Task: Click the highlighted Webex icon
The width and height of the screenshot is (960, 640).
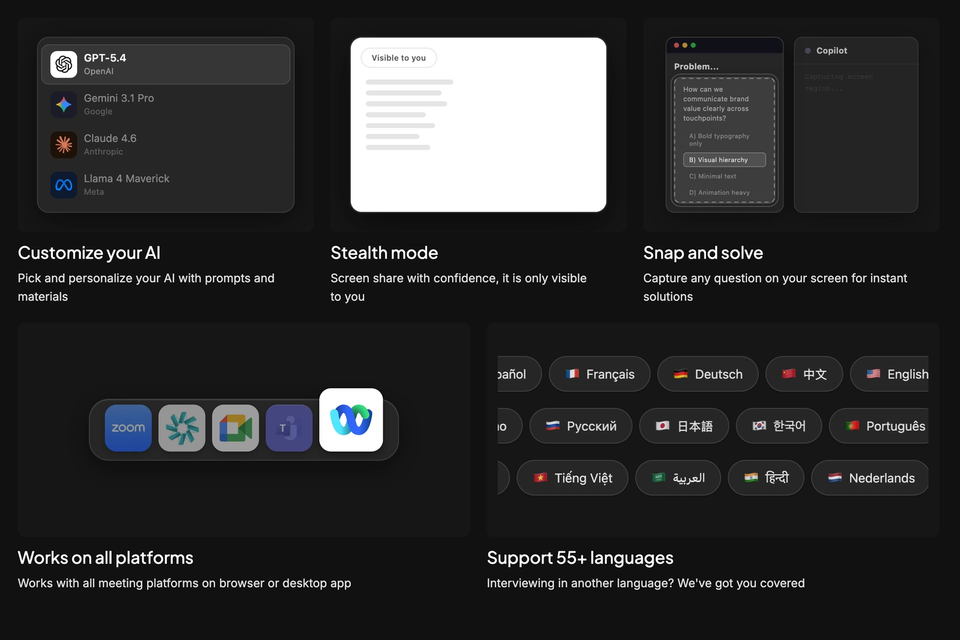Action: point(351,420)
